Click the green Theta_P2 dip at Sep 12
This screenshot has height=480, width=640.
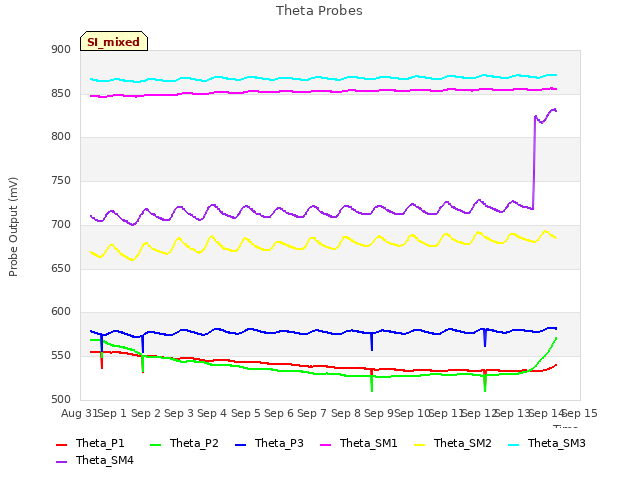[x=485, y=384]
